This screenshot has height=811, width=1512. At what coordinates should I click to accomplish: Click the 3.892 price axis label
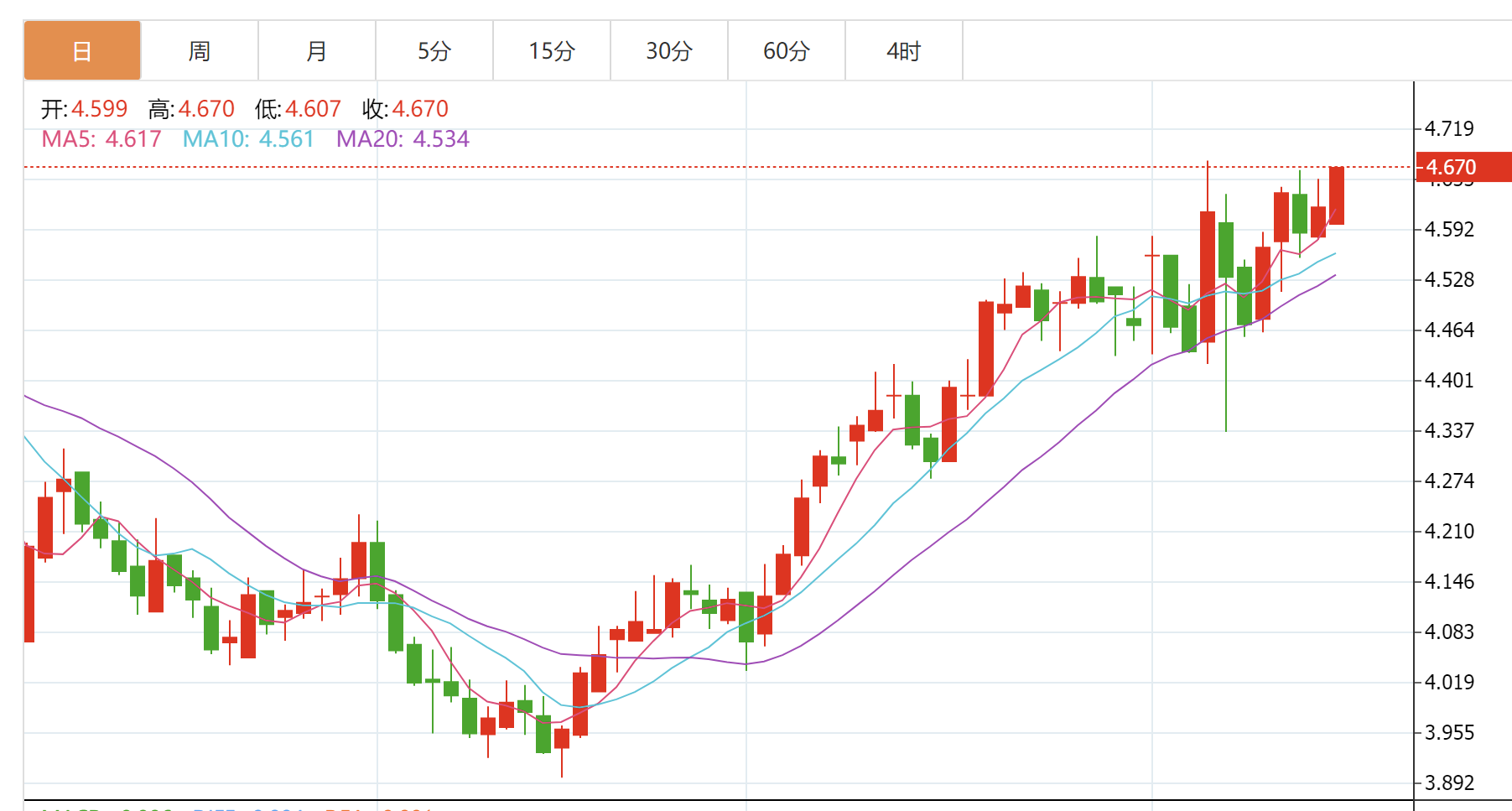pos(1449,783)
